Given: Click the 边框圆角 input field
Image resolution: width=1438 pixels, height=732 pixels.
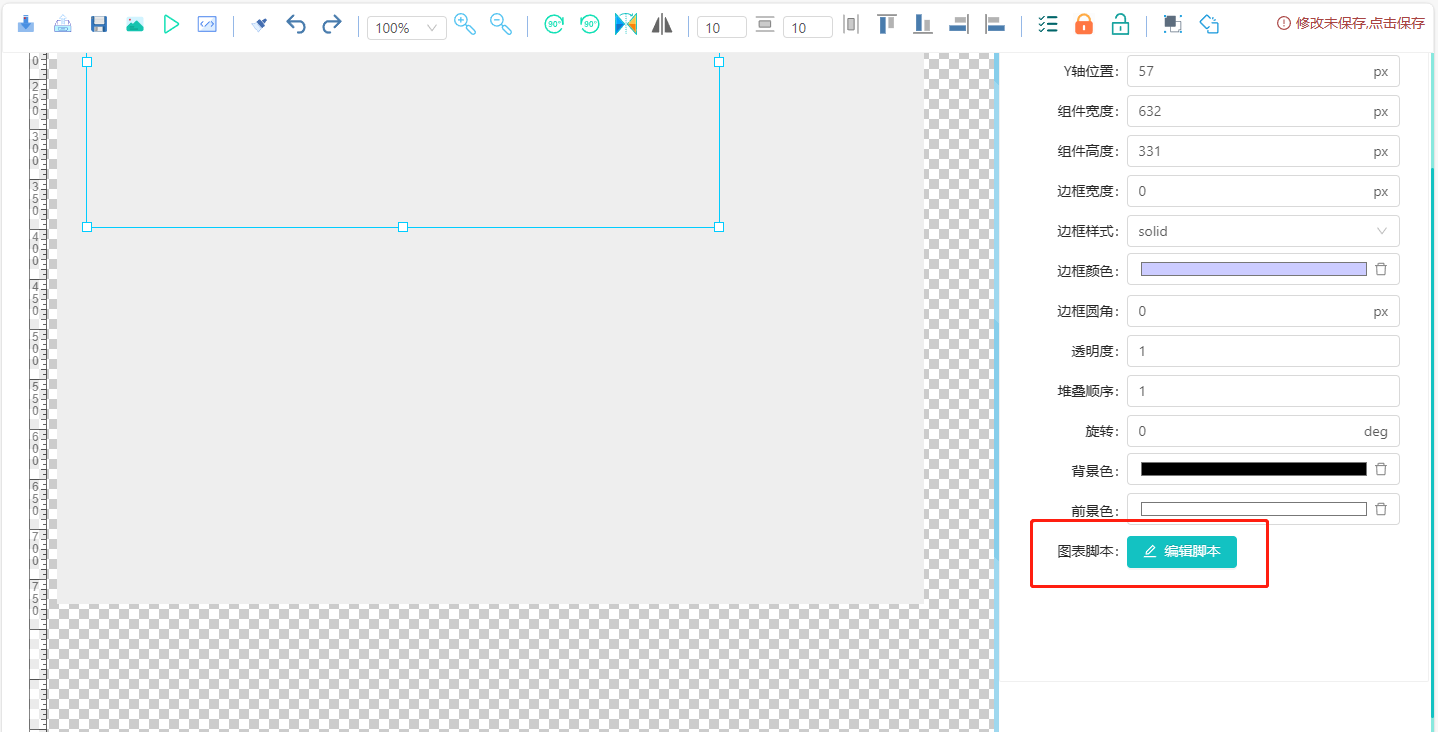Looking at the screenshot, I should (1263, 311).
